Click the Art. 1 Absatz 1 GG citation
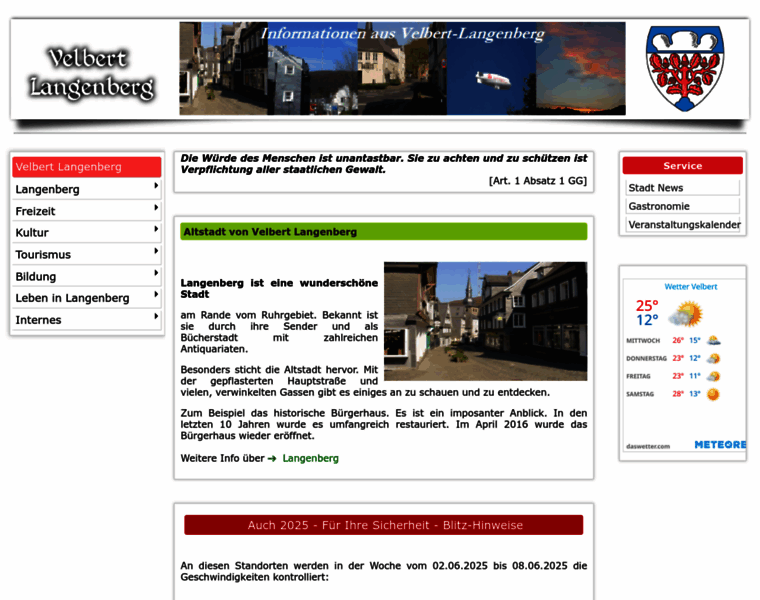Viewport: 760px width, 600px height. [x=538, y=181]
